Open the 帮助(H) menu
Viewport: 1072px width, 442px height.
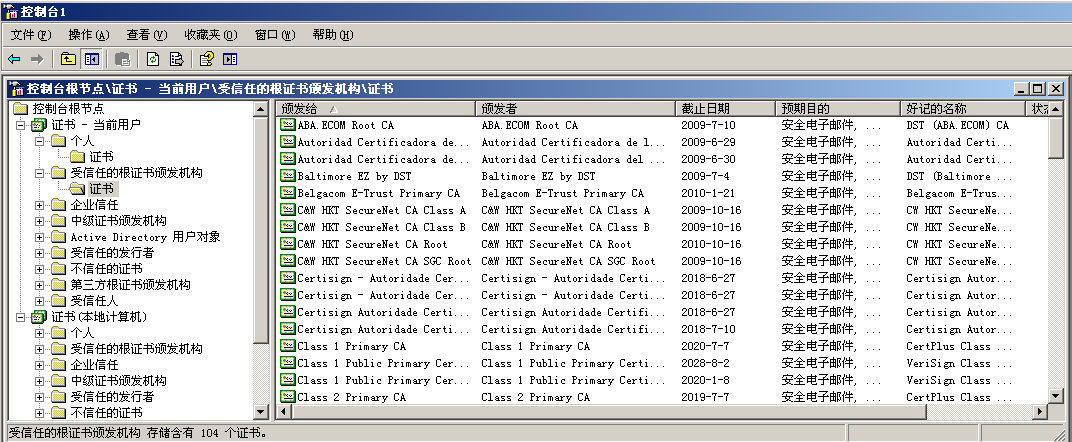point(333,35)
